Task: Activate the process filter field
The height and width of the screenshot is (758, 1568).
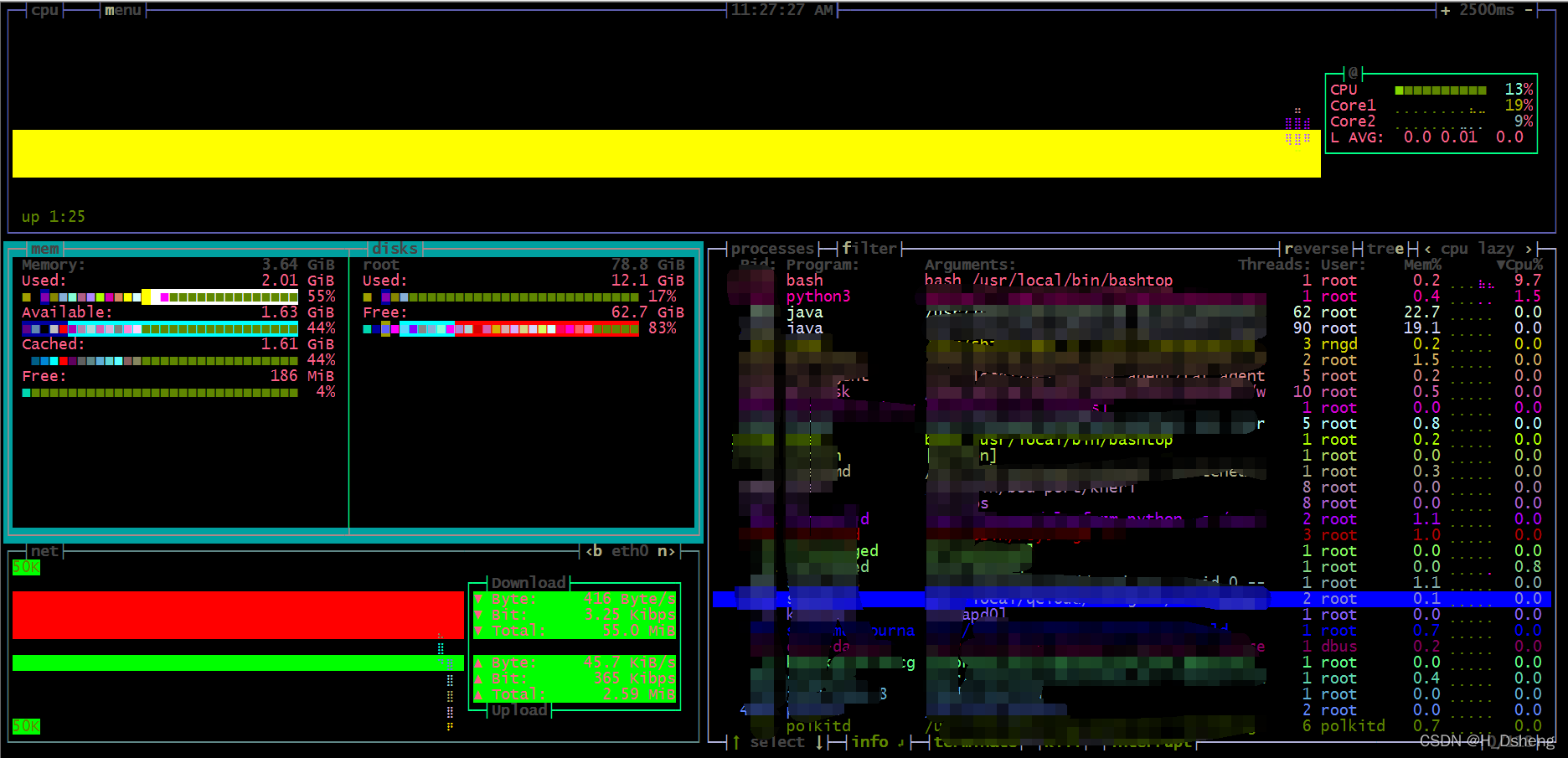Action: click(869, 249)
